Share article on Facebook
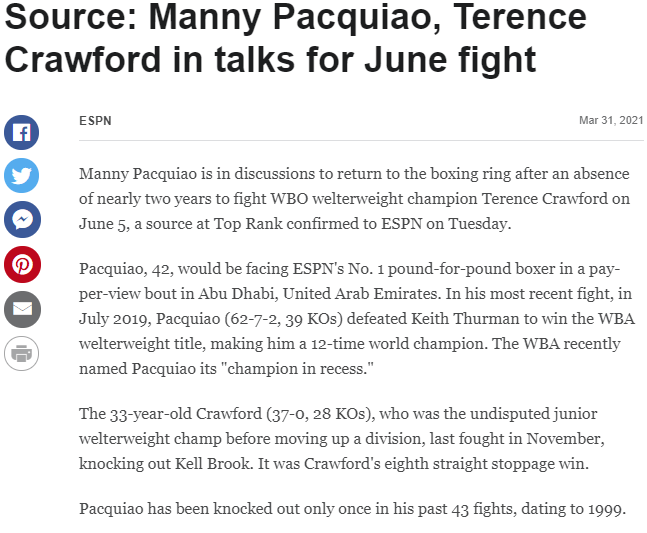Image resolution: width=647 pixels, height=533 pixels. pyautogui.click(x=22, y=132)
